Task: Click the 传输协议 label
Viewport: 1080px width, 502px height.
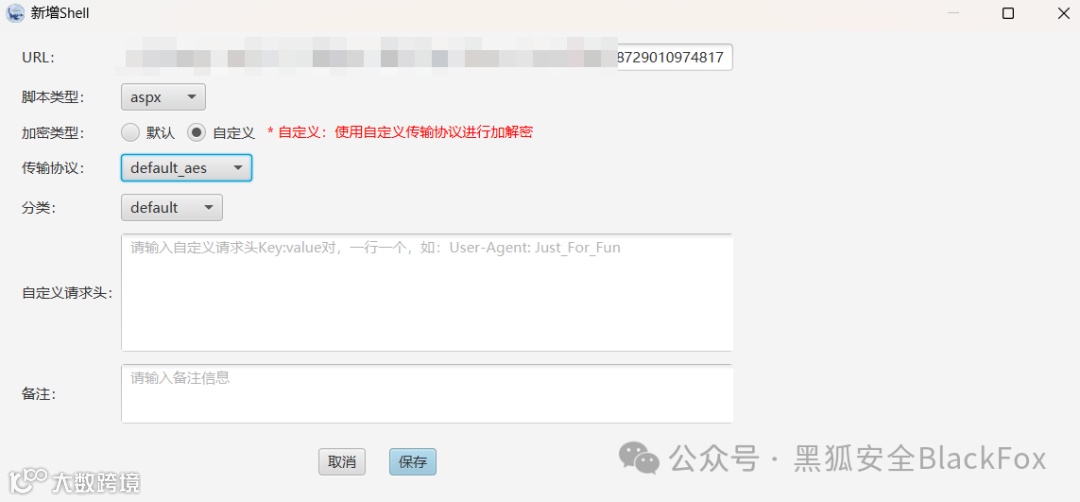Action: point(53,168)
